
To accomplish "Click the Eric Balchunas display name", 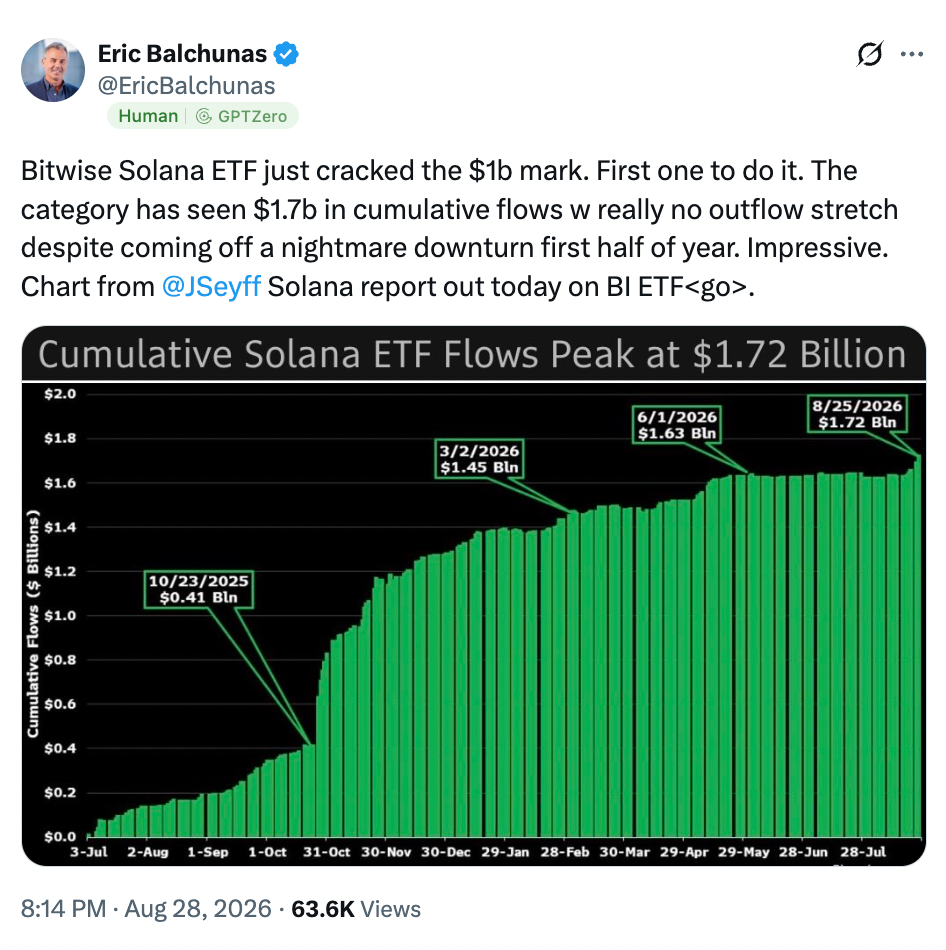I will tap(182, 54).
